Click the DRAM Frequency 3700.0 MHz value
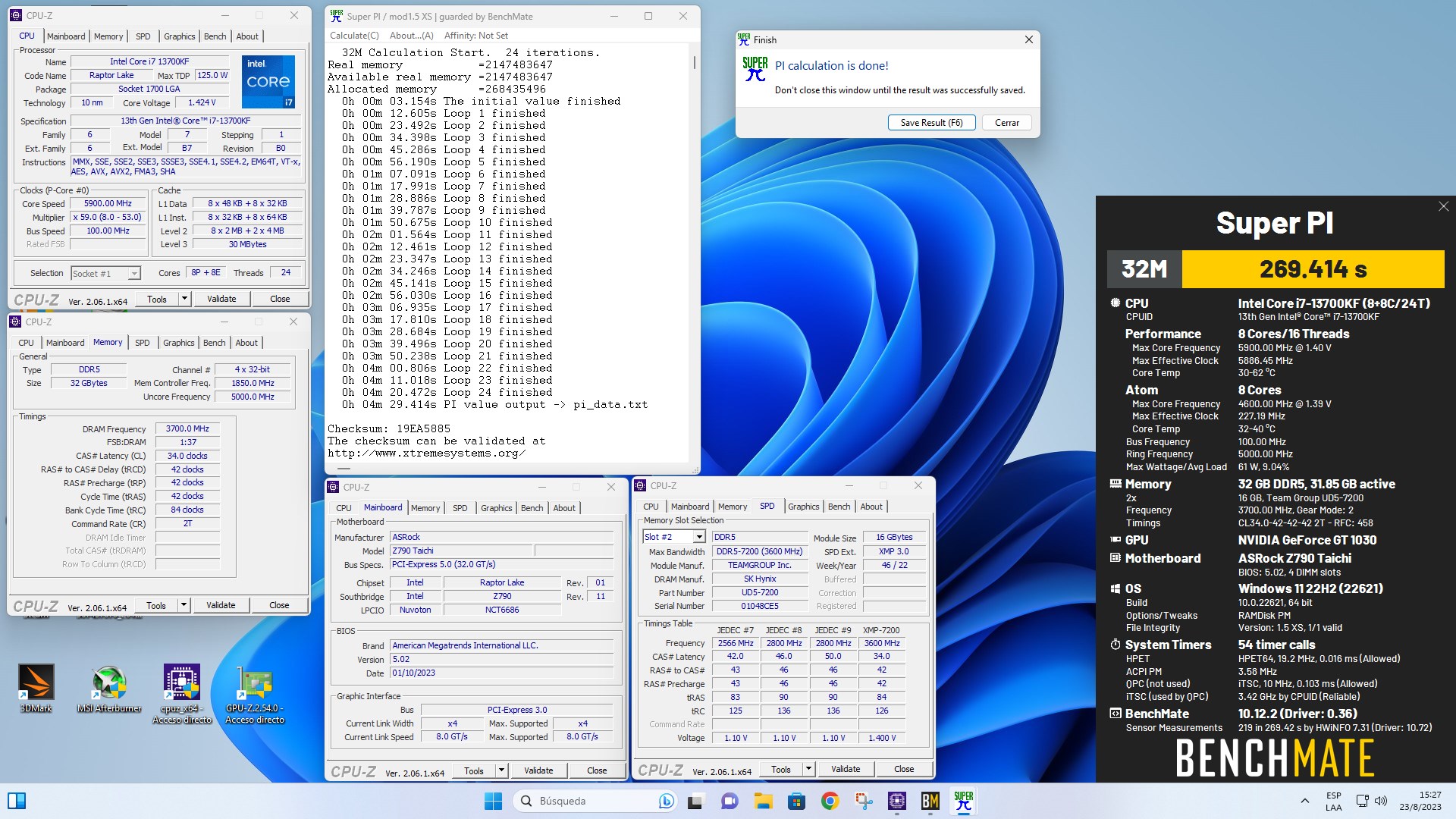 [187, 429]
